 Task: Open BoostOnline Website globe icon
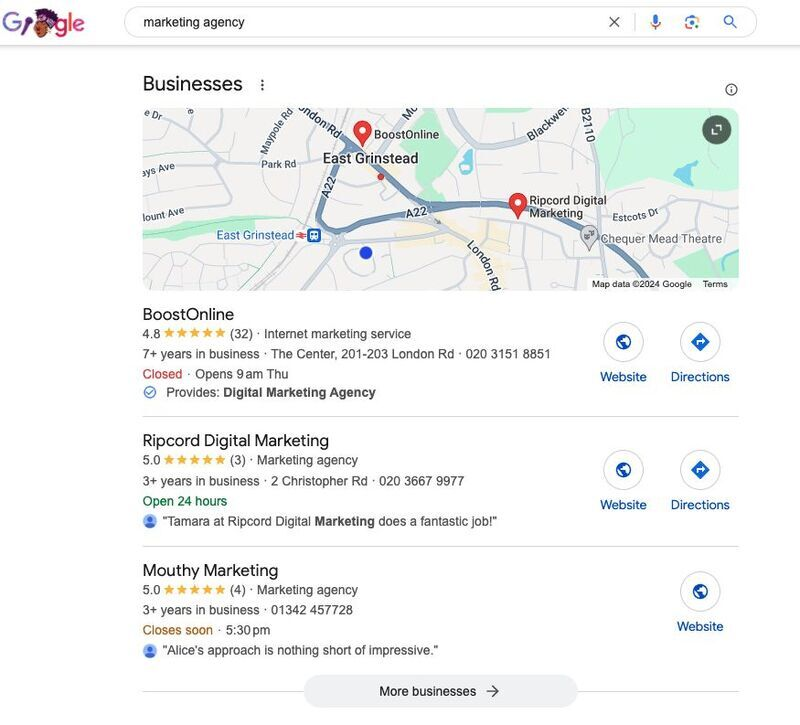click(623, 341)
